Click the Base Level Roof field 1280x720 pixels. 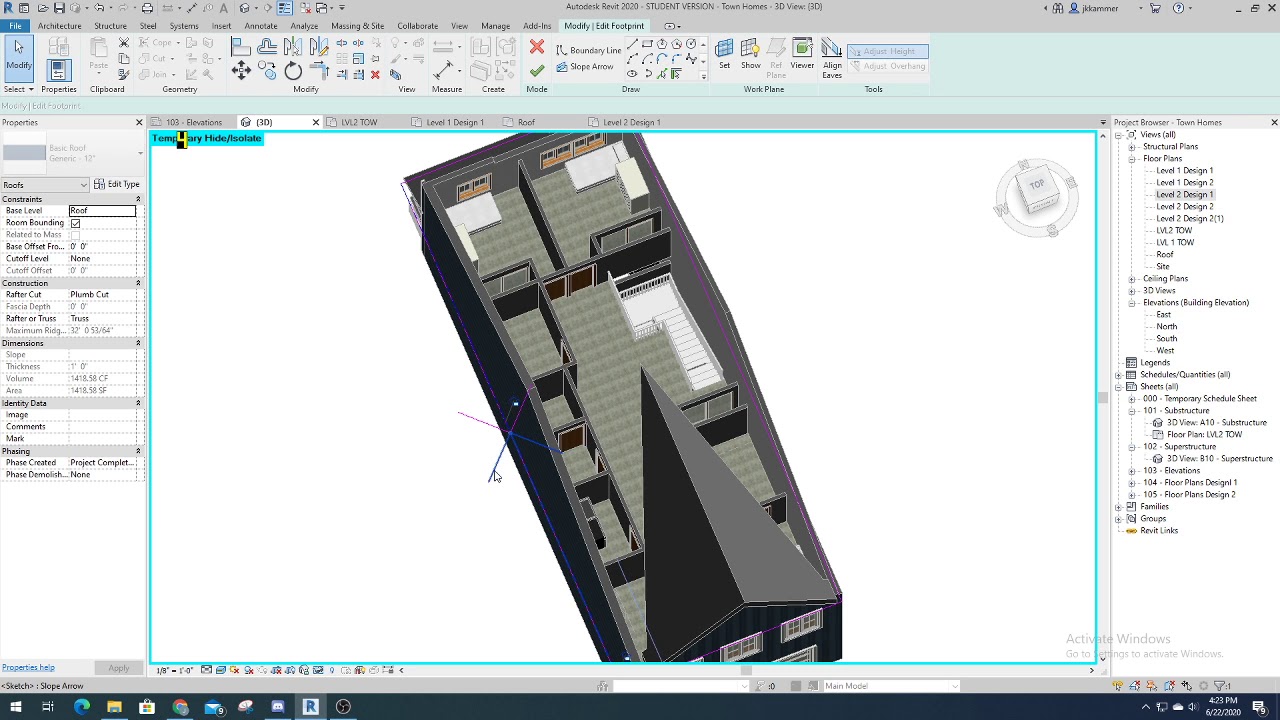point(102,211)
